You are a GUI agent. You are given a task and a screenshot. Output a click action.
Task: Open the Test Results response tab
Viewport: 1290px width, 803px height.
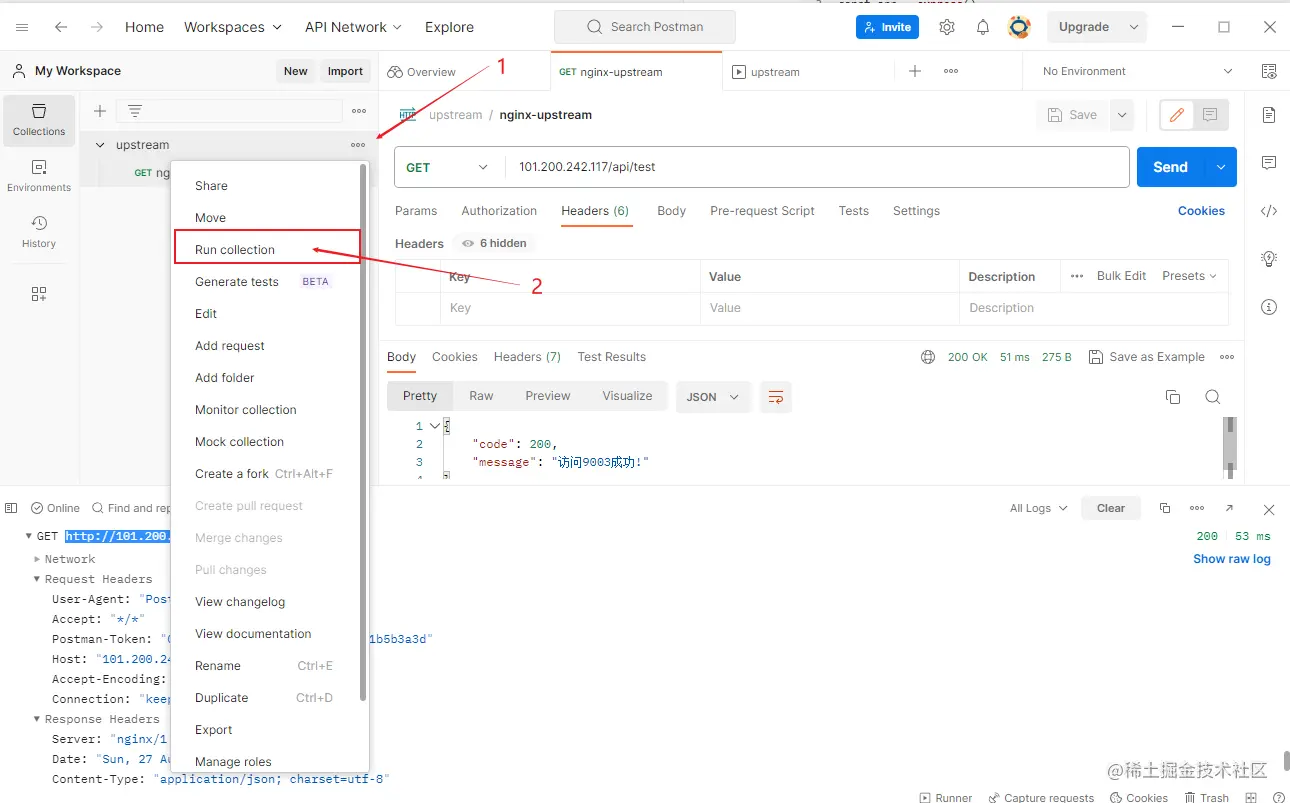(x=612, y=357)
